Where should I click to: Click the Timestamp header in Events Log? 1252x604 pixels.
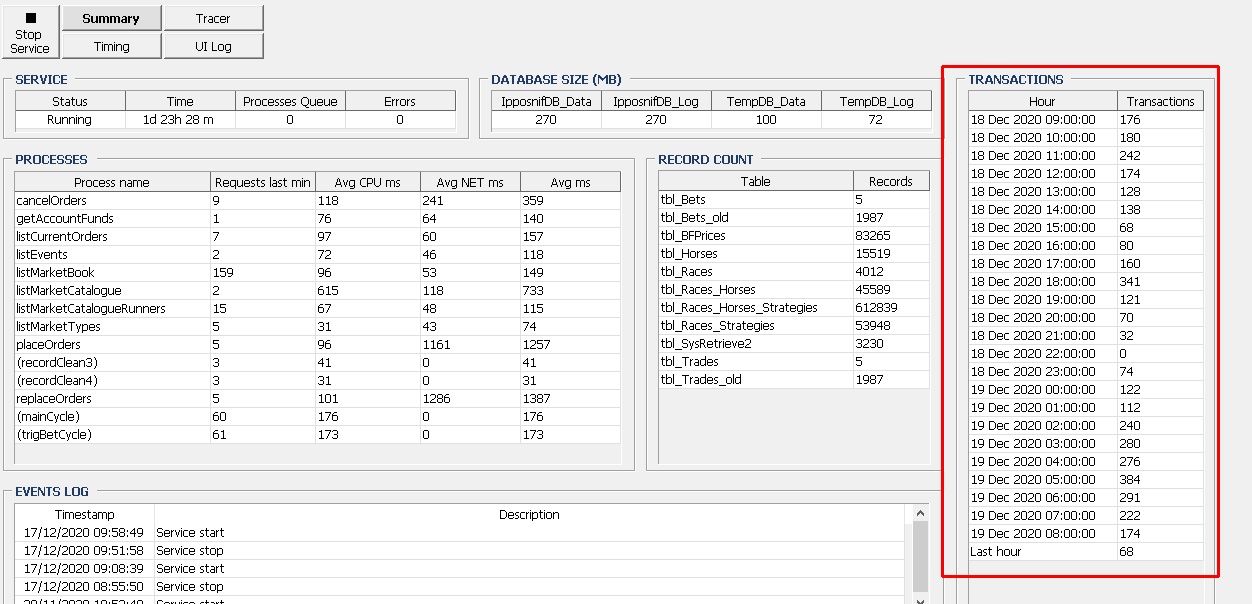[85, 514]
